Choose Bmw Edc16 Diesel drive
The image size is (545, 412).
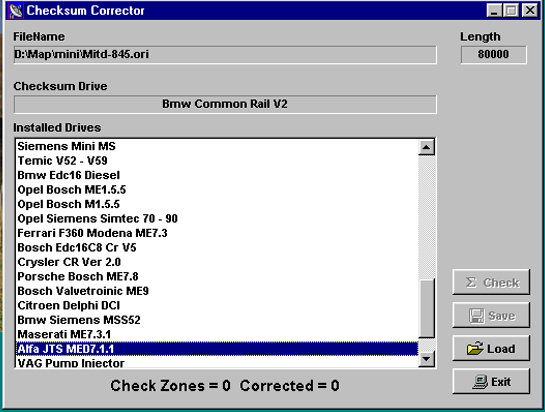[x=218, y=175]
